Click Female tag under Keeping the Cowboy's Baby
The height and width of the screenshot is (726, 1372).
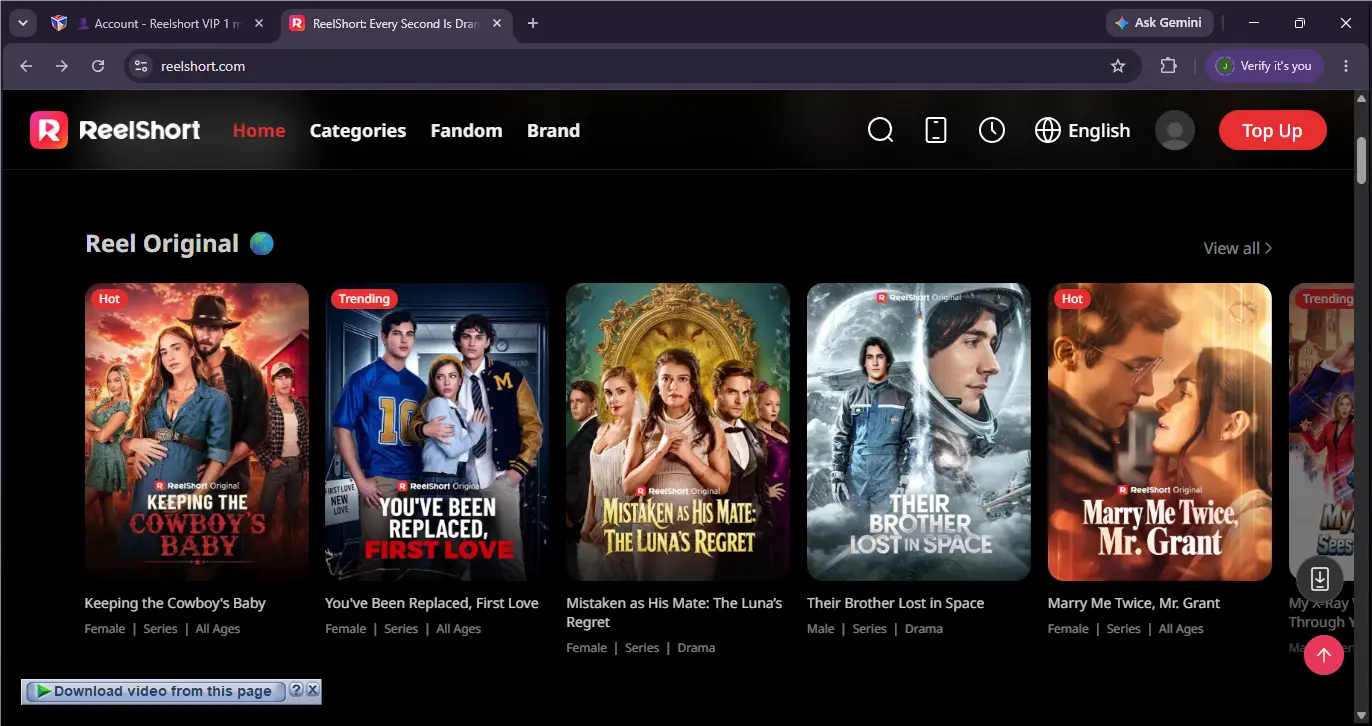pyautogui.click(x=105, y=629)
